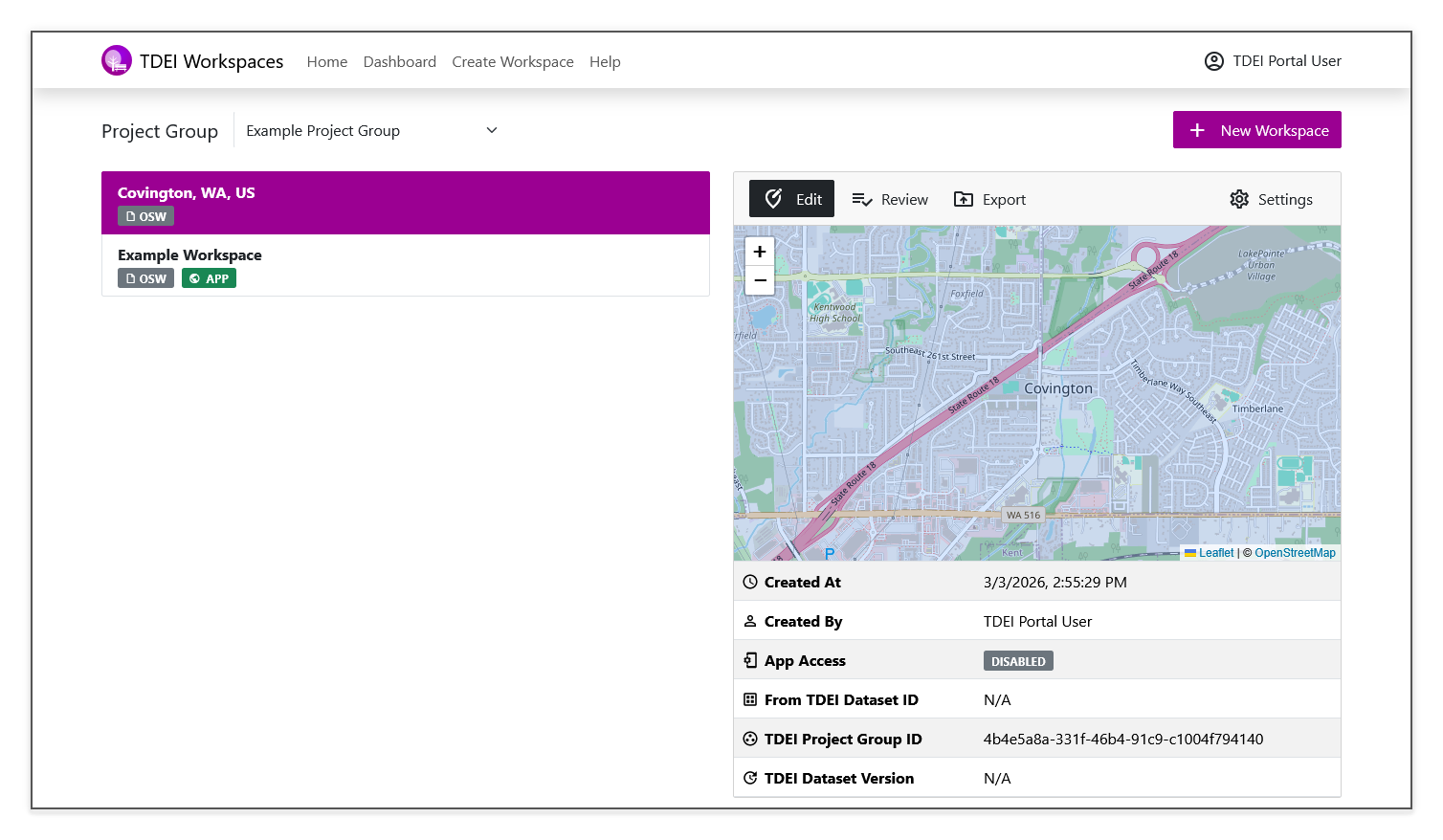
Task: Click the green APP badge on Example Workspace
Action: pos(209,277)
